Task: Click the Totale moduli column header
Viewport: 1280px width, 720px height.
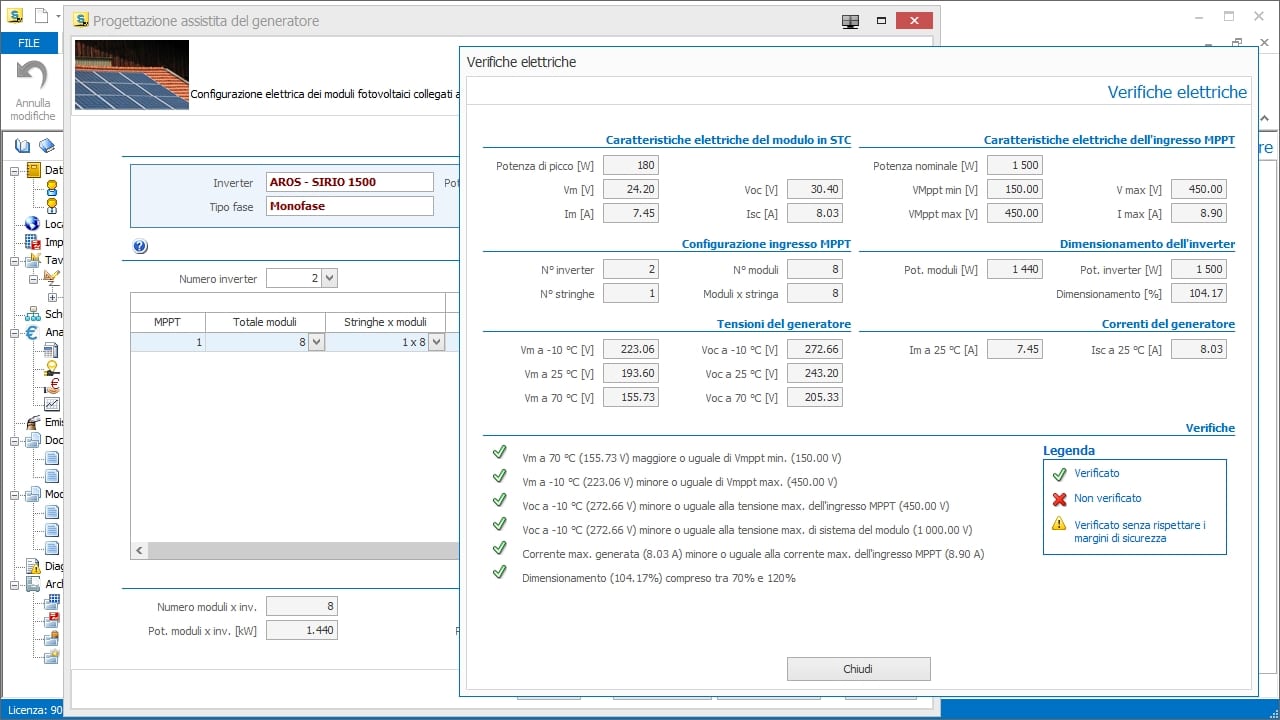Action: click(265, 322)
